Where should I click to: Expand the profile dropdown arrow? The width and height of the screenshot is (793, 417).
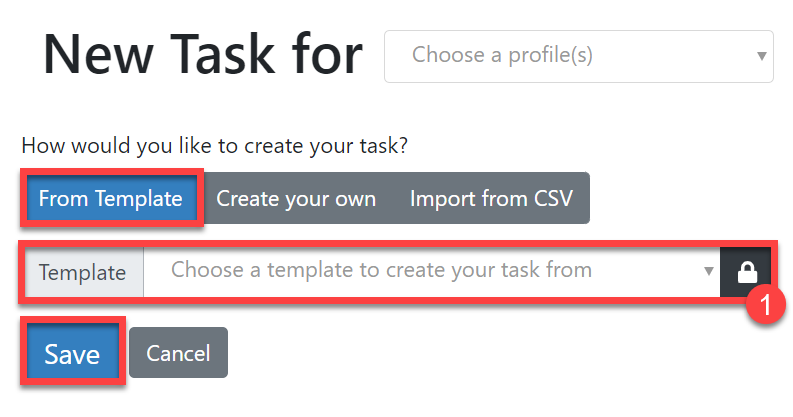(762, 56)
